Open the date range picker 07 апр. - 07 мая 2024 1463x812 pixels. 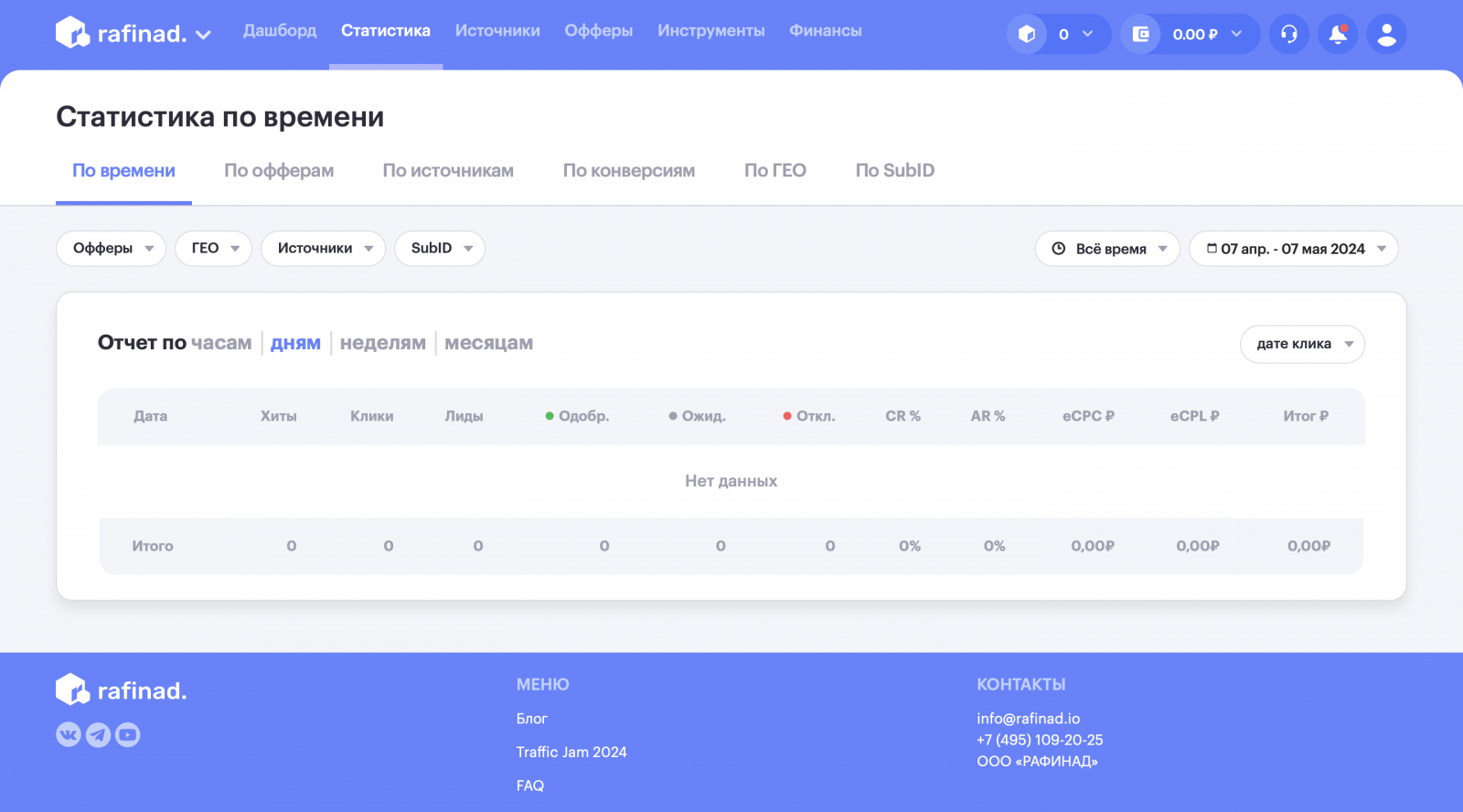[x=1293, y=249]
